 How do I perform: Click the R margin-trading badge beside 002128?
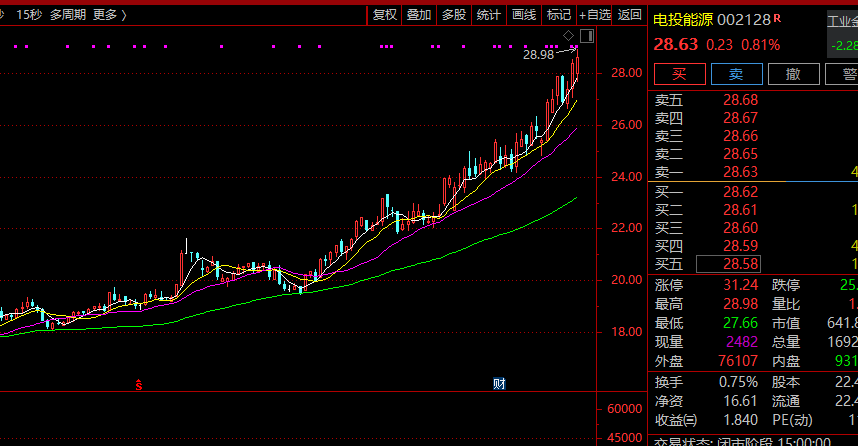point(777,19)
